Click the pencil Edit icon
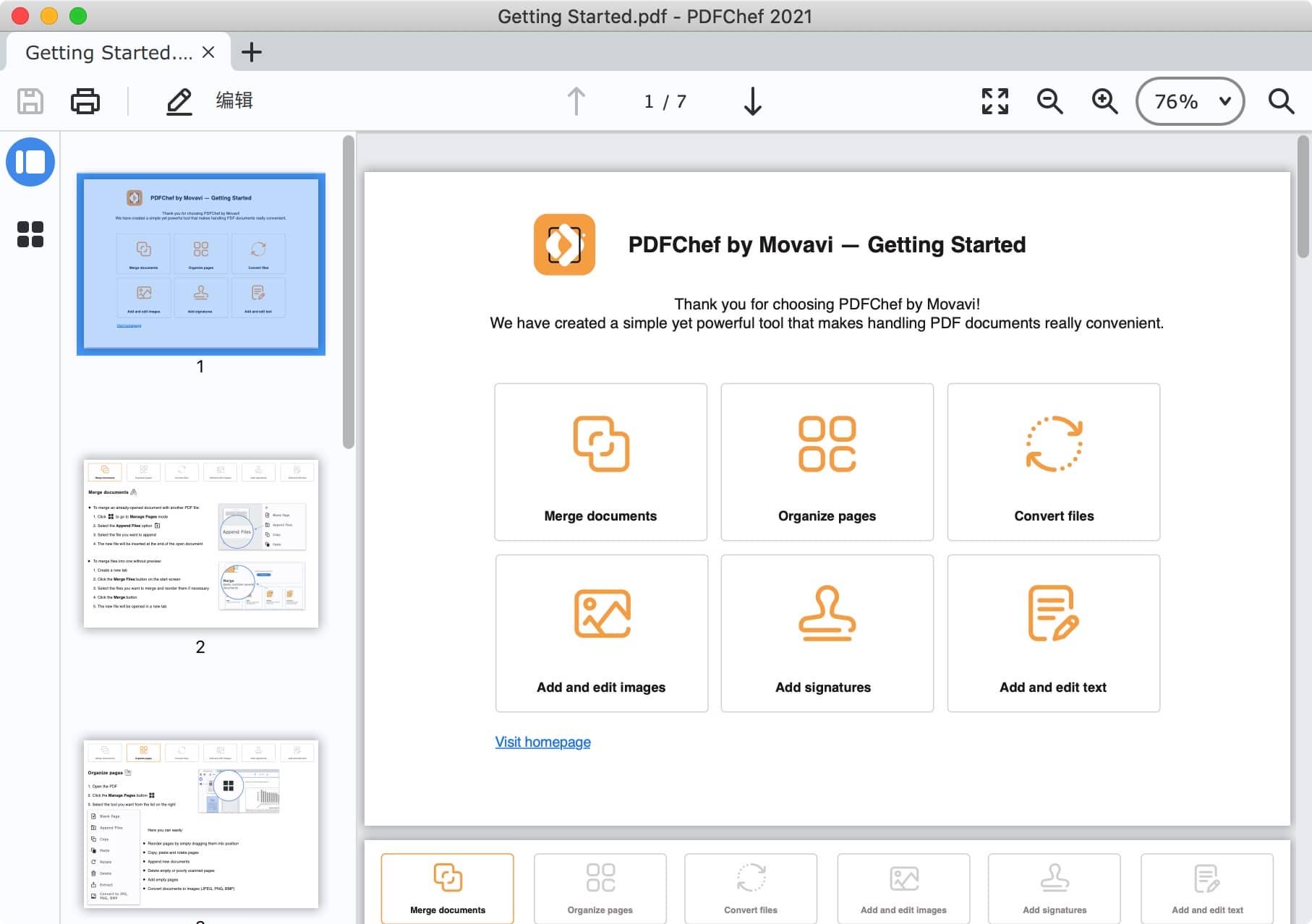Image resolution: width=1312 pixels, height=924 pixels. click(179, 101)
